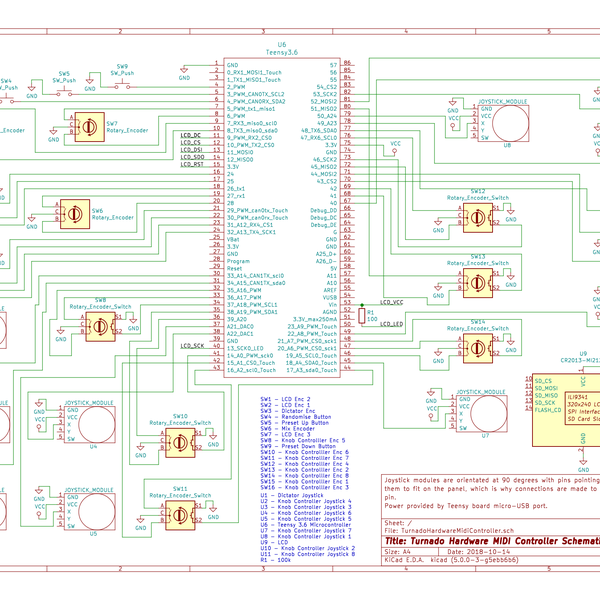Viewport: 600px width, 600px height.
Task: Click the SD_CS pin label on U9
Action: click(x=543, y=381)
